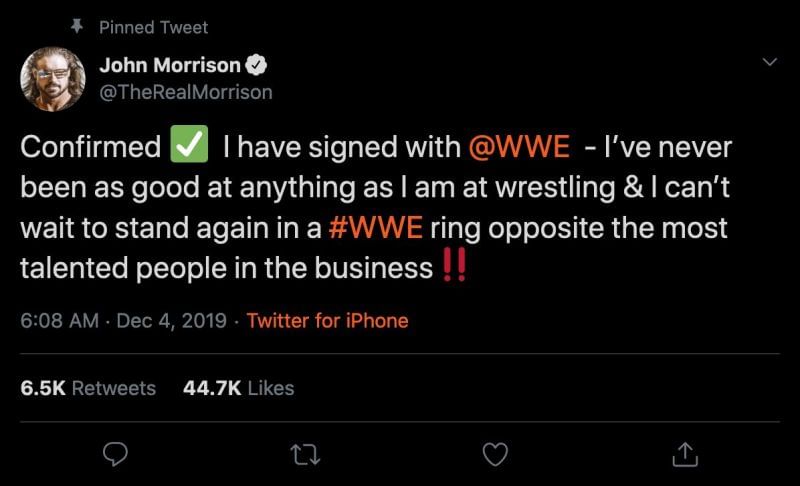Click the Pinned Tweet label

pyautogui.click(x=154, y=27)
